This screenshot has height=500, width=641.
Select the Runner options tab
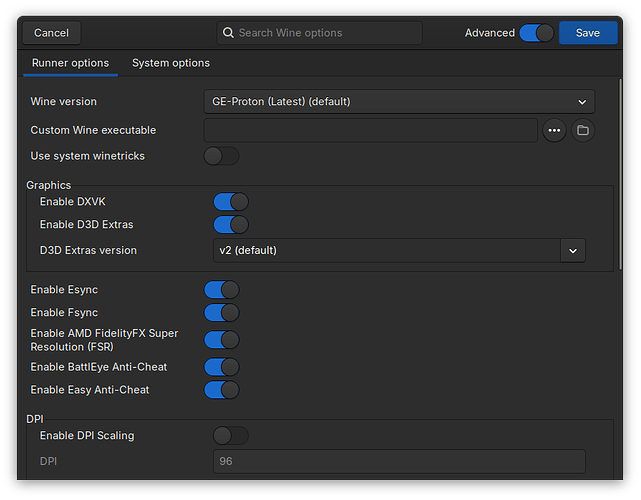(x=70, y=63)
